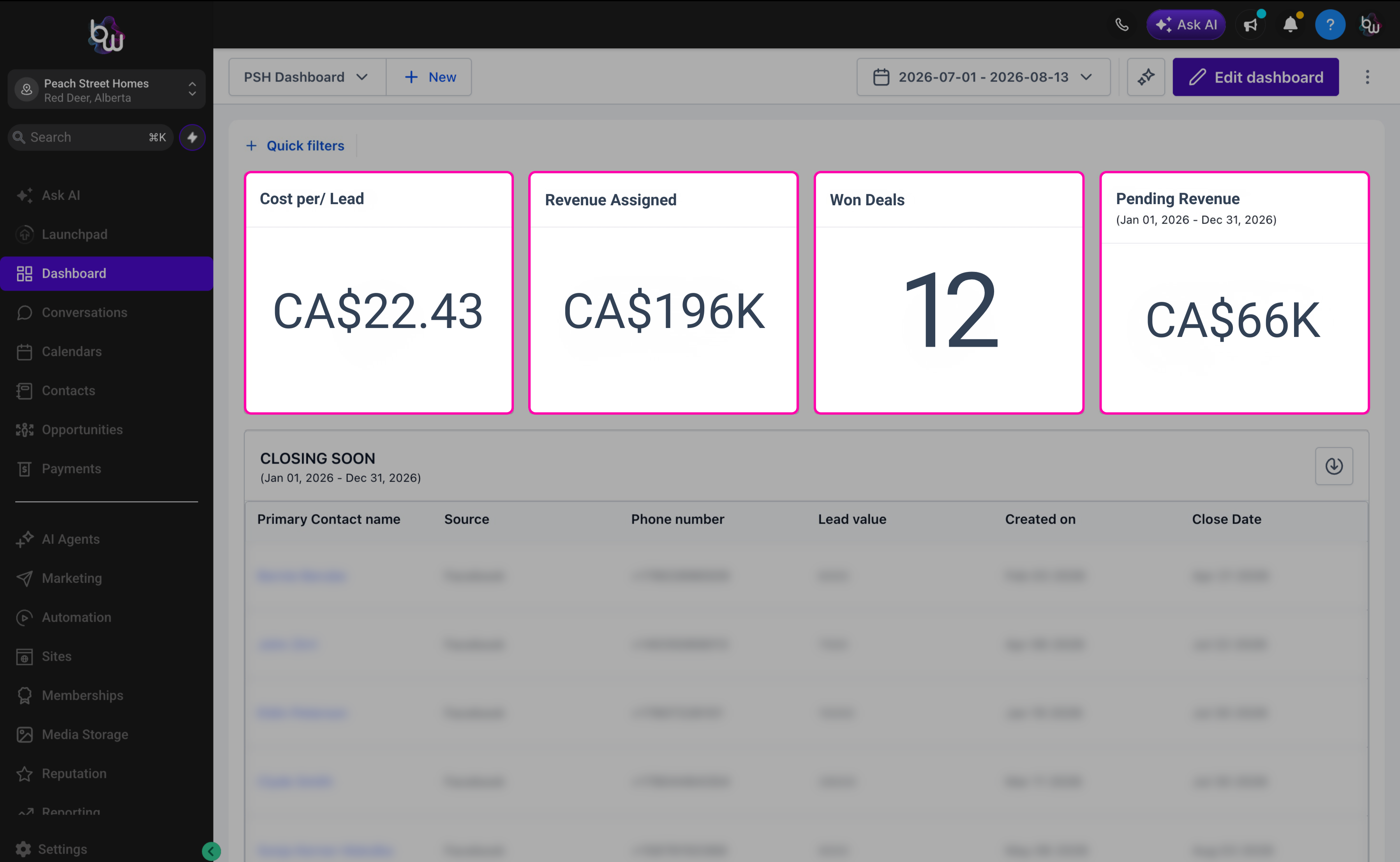
Task: Switch account via Peach Street Homes selector
Action: [x=107, y=90]
